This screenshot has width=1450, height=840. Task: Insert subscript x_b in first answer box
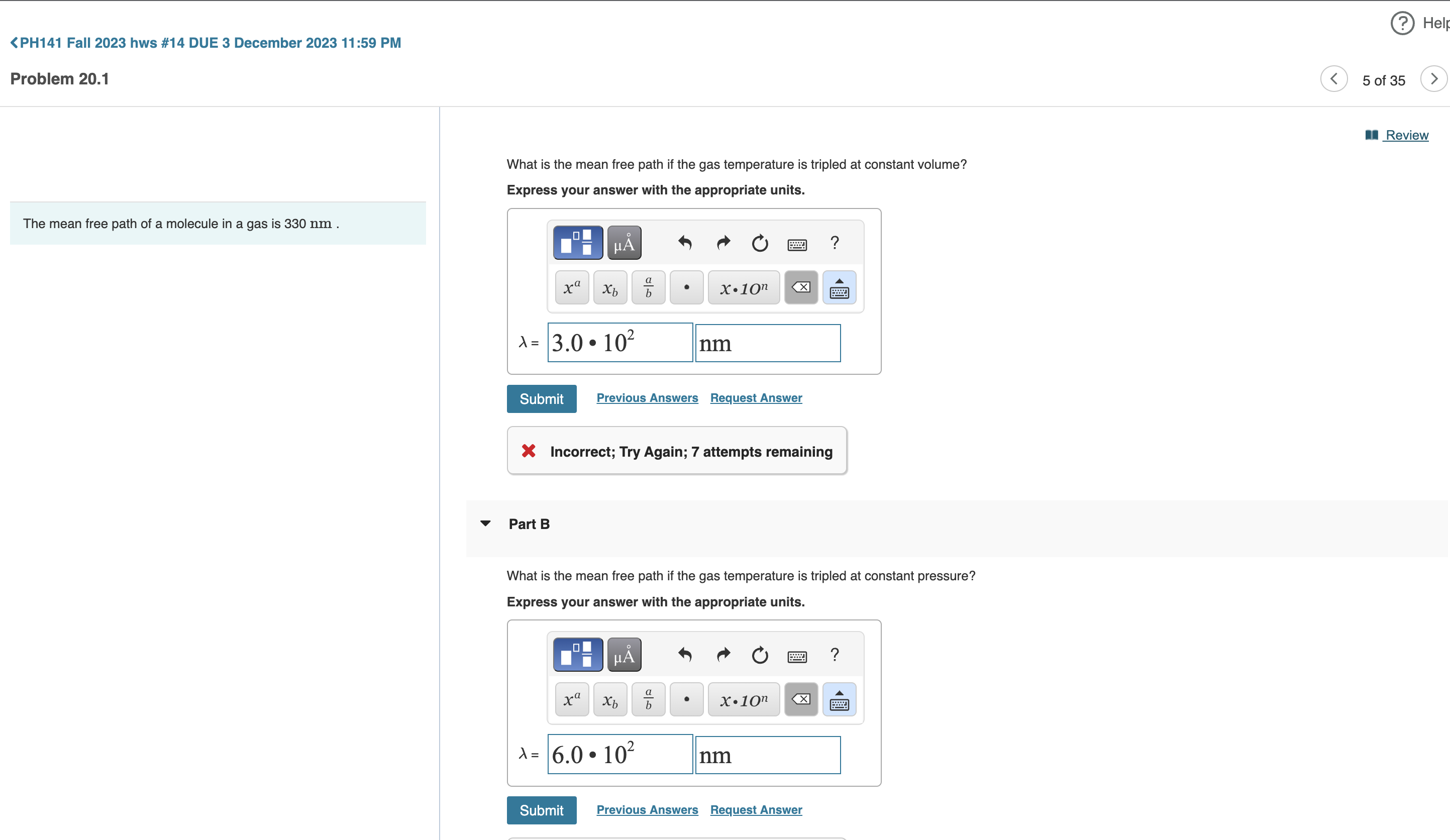point(610,287)
